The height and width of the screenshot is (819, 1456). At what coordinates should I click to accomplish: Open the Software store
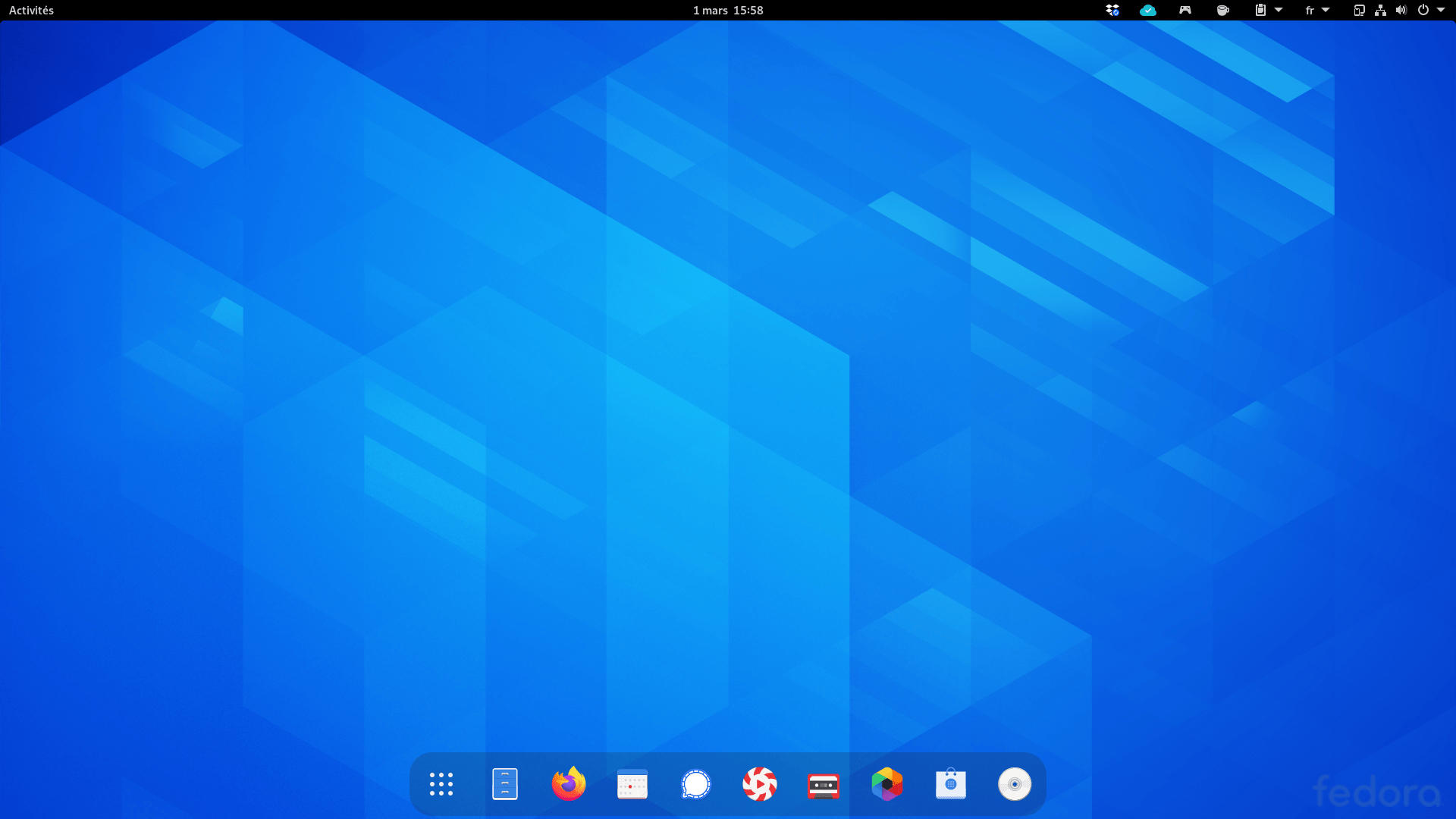coord(950,784)
